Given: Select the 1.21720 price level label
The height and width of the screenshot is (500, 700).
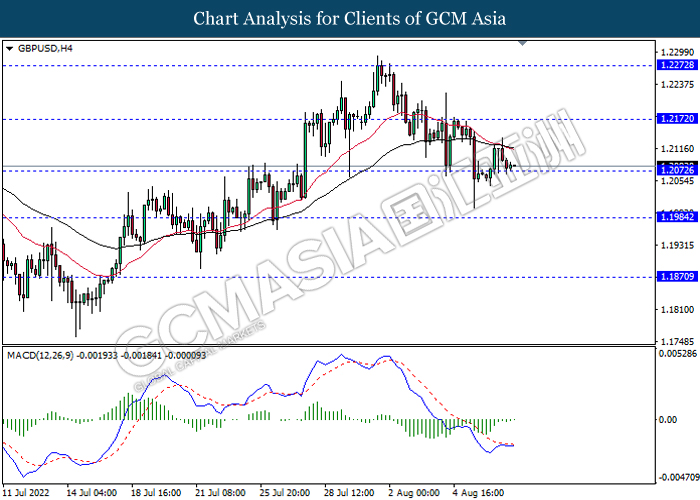Looking at the screenshot, I should (x=677, y=118).
